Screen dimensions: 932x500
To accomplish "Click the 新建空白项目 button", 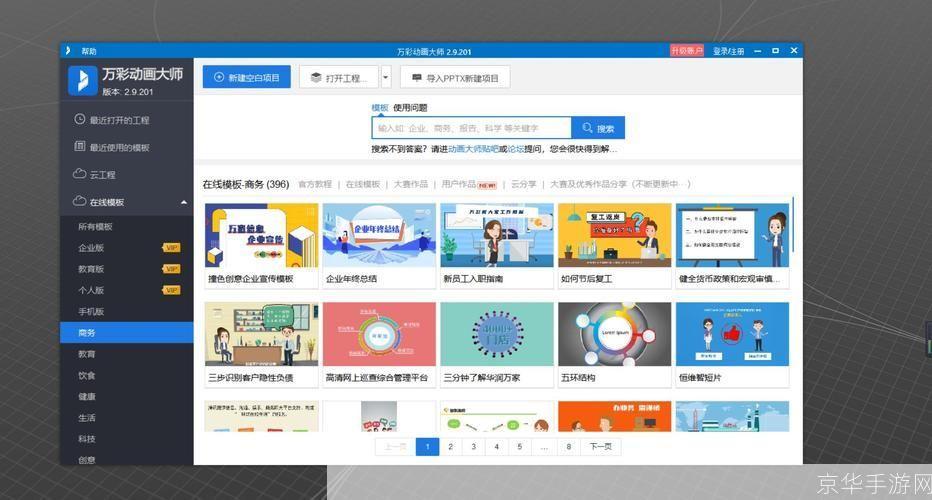I will point(247,77).
